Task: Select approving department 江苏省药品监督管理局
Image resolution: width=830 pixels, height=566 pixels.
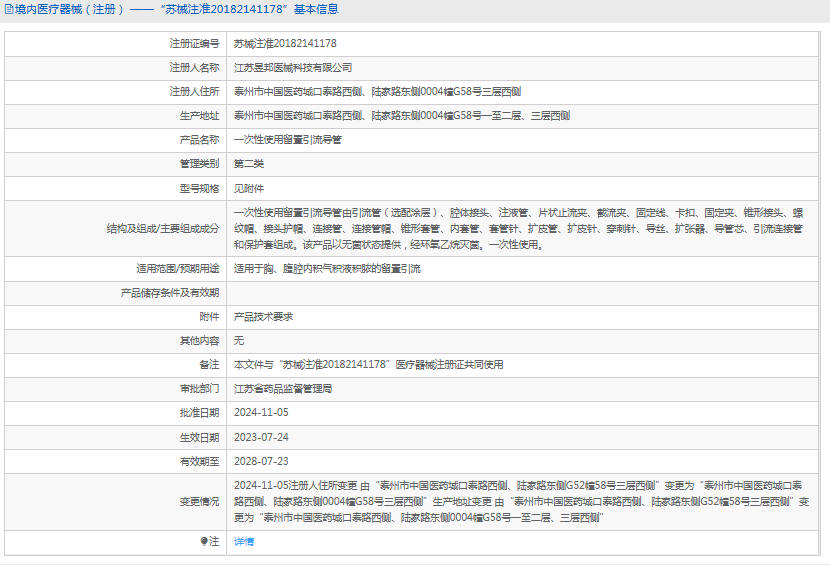Action: (x=283, y=389)
